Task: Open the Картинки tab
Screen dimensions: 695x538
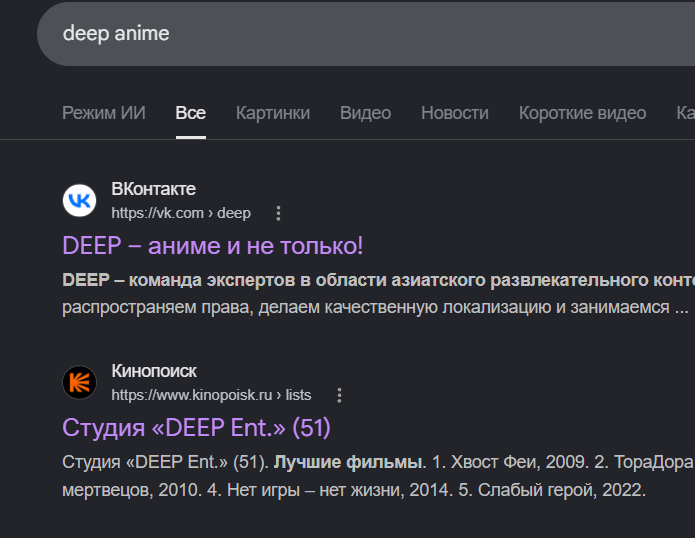Action: point(273,113)
